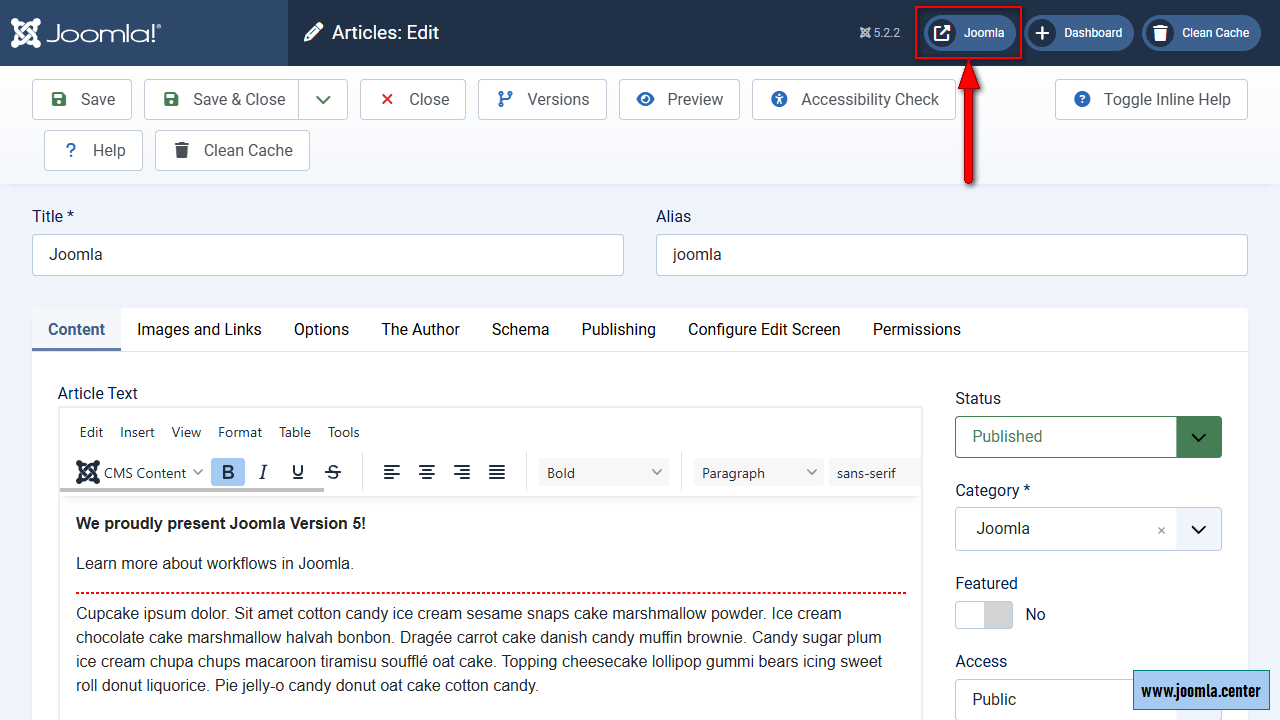Open the Bold styles dropdown
The width and height of the screenshot is (1280, 720).
[604, 472]
